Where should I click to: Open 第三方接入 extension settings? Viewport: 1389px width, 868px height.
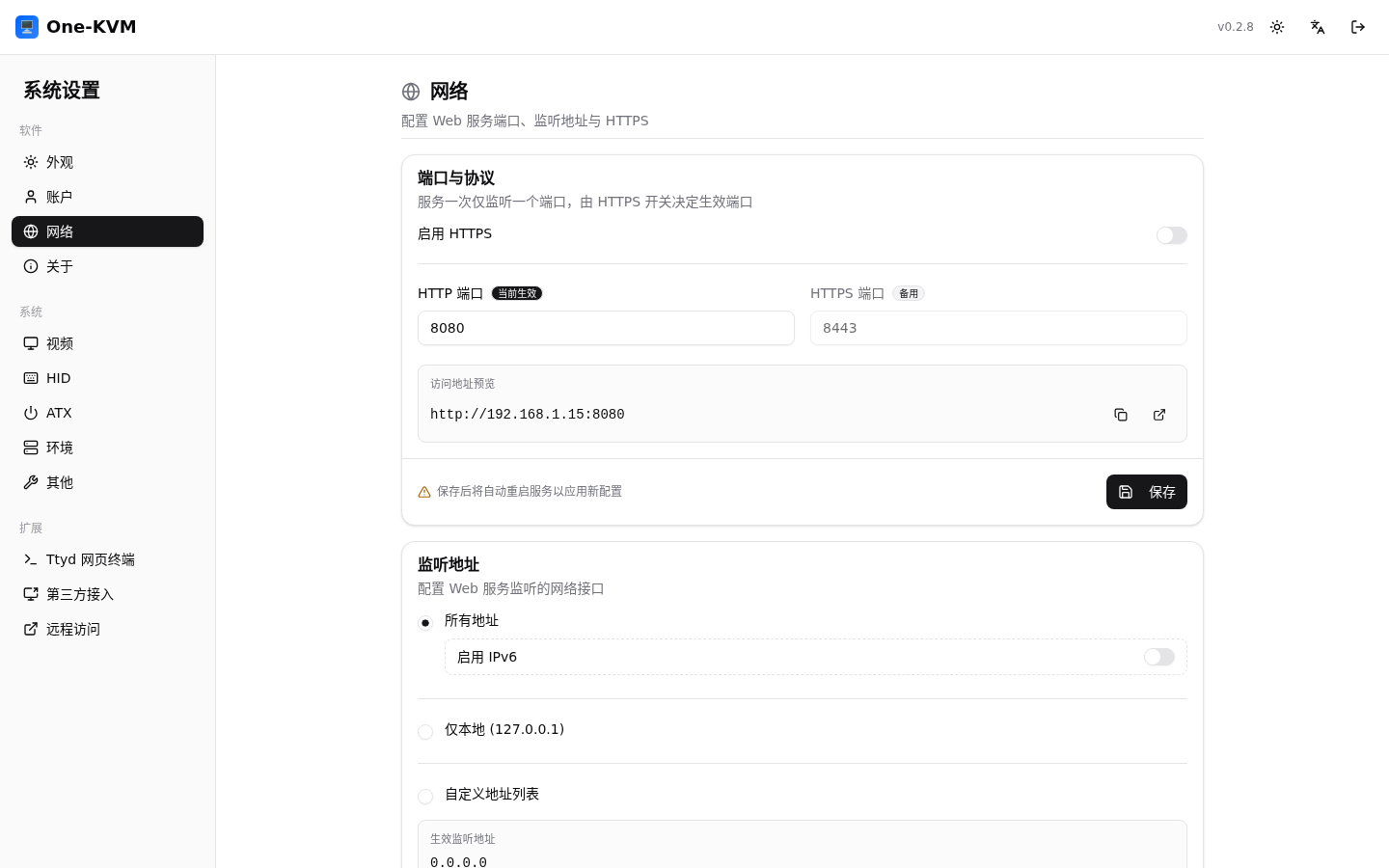(x=108, y=594)
